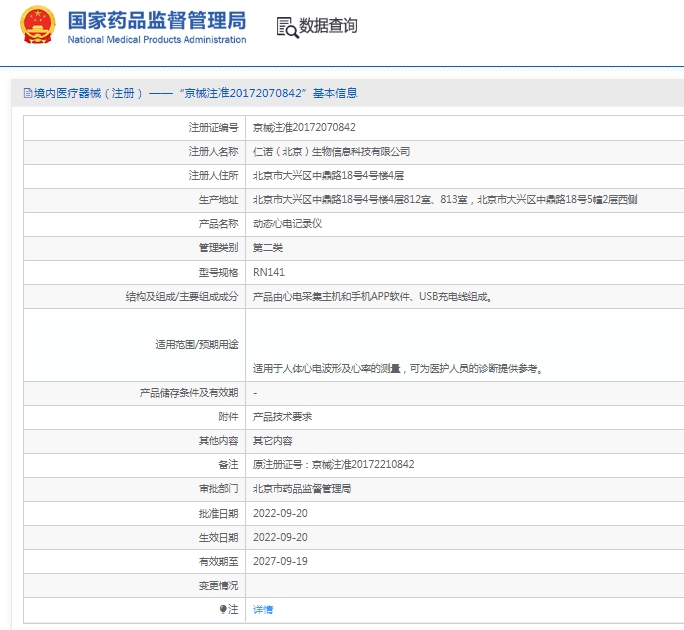This screenshot has width=684, height=630.
Task: Select 批准日期 value 2022-09-20
Action: (280, 513)
